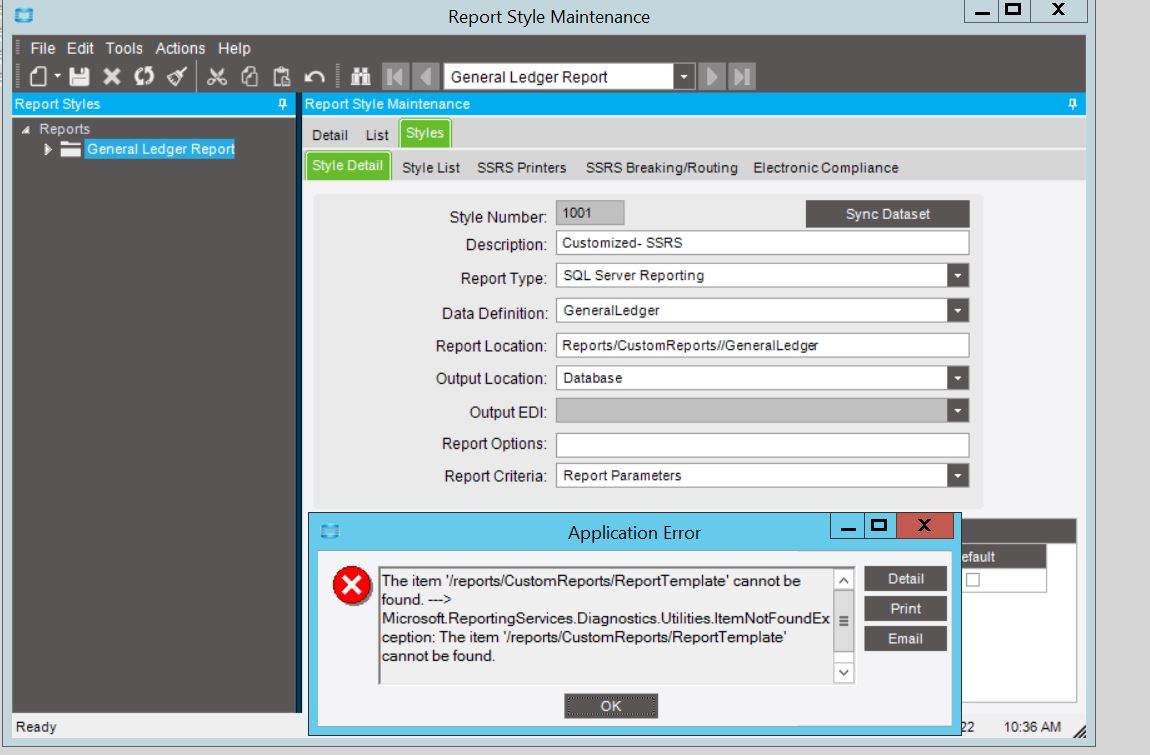Select the Styles tab
This screenshot has width=1150, height=755.
(425, 134)
